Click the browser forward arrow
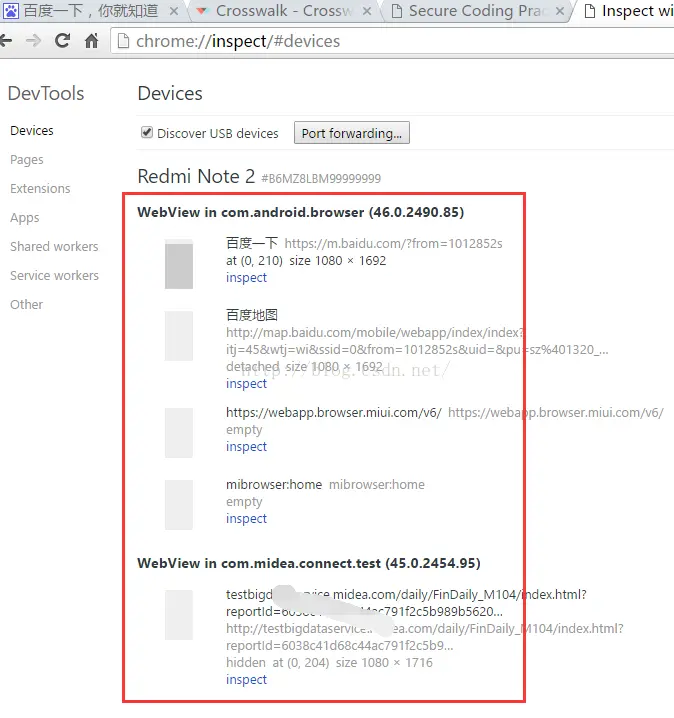Viewport: 674px width, 718px height. 33,41
